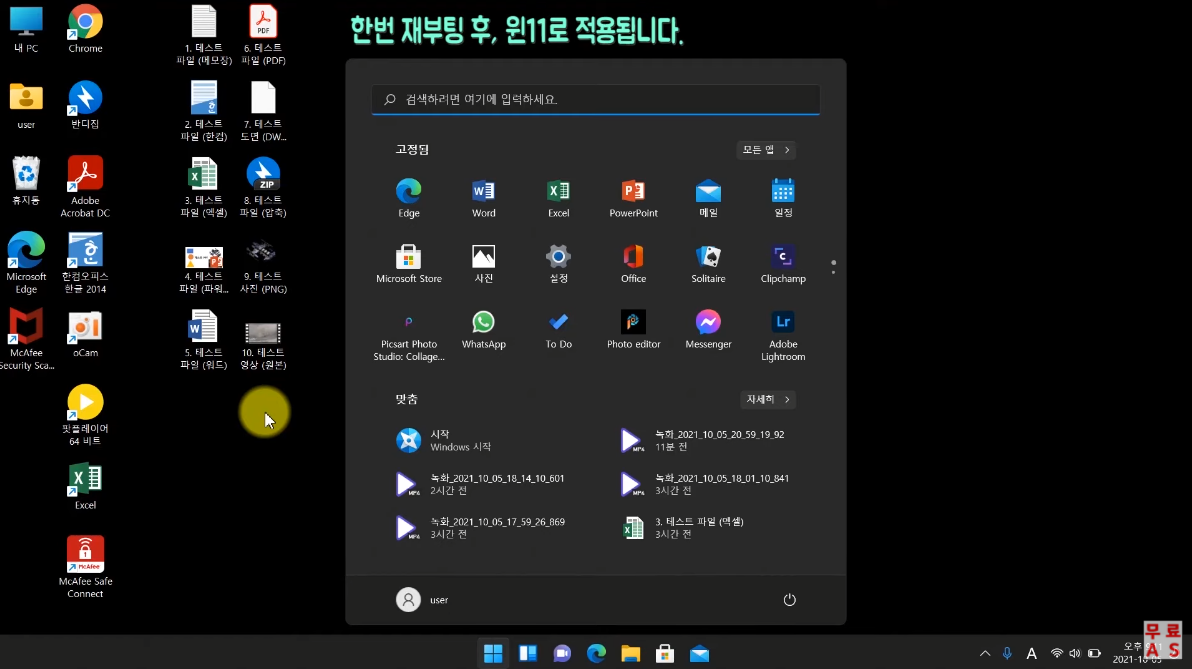Open the user account menu
Viewport: 1192px width, 669px height.
click(x=423, y=600)
